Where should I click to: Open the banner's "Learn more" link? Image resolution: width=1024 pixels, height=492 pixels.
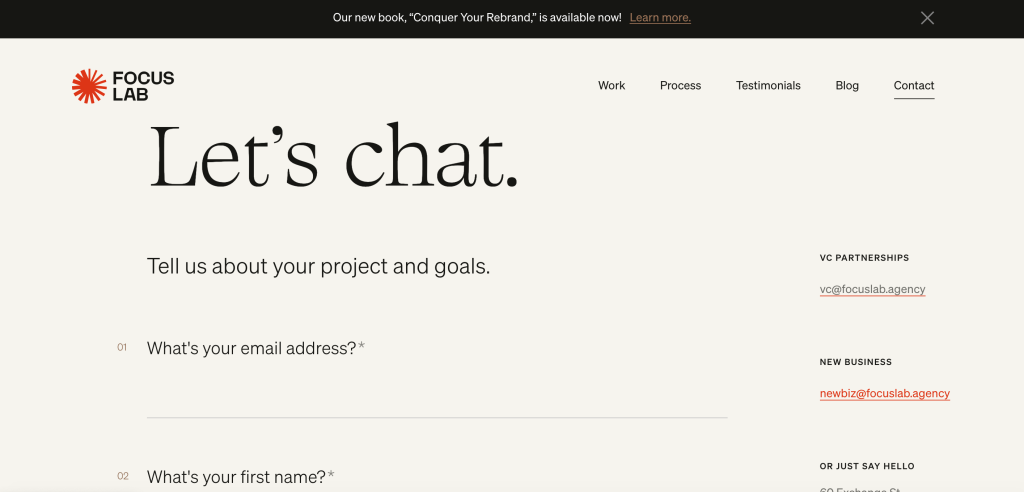(x=660, y=18)
